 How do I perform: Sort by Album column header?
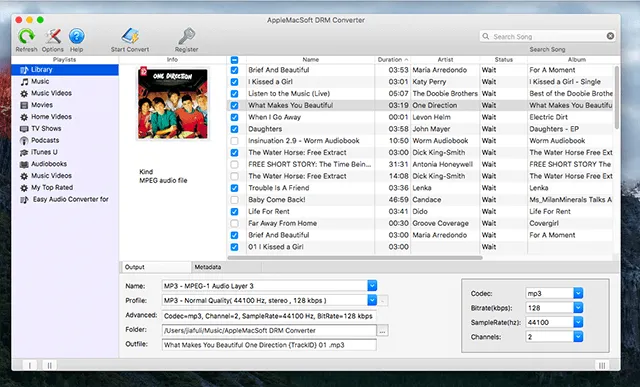click(576, 60)
